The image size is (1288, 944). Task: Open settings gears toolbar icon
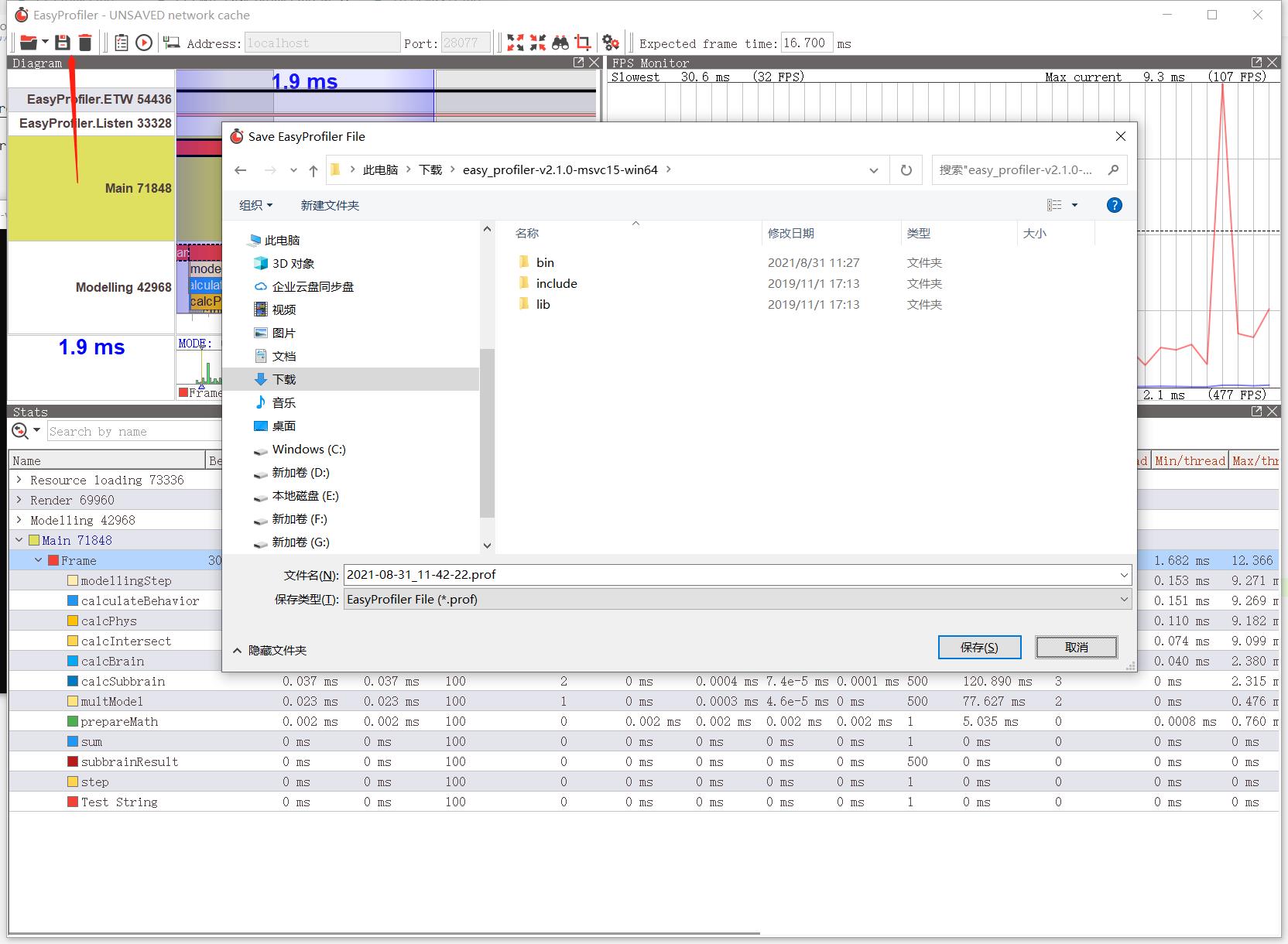coord(611,43)
